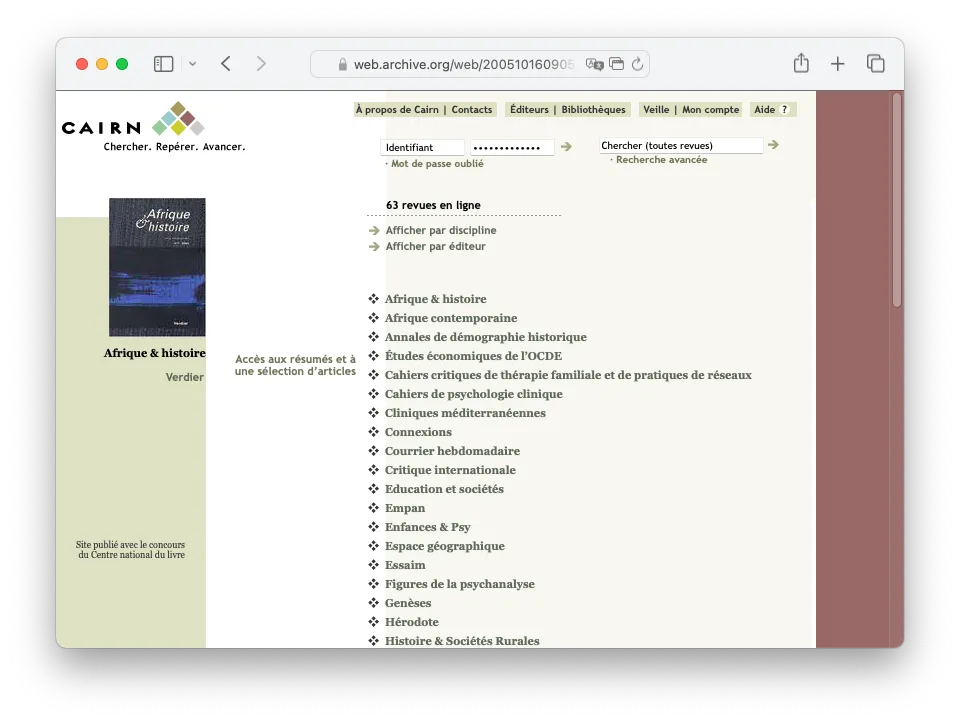Select Afficher par discipline
The width and height of the screenshot is (960, 722).
point(441,231)
